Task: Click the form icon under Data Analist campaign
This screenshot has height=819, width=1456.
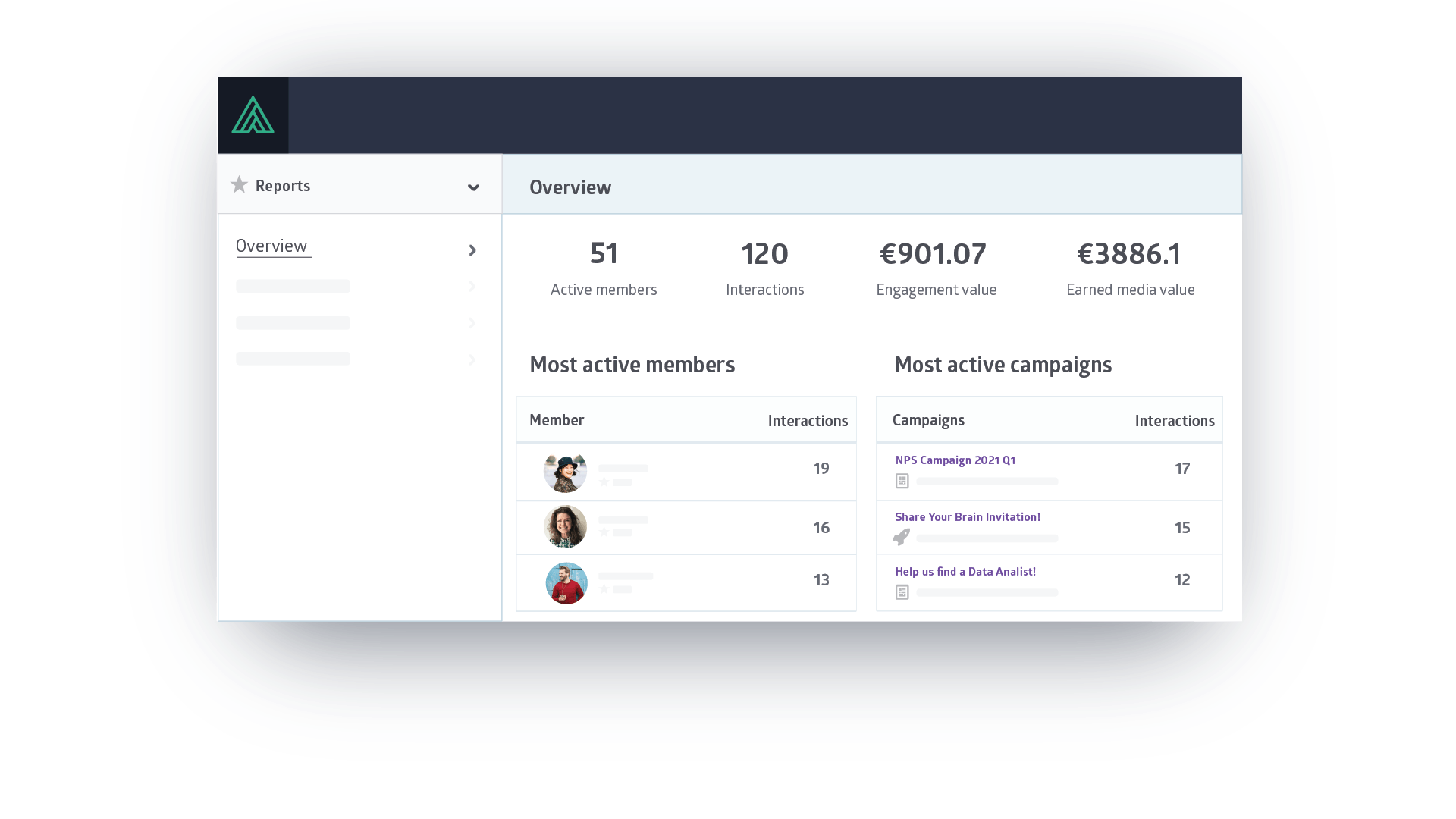Action: coord(902,592)
